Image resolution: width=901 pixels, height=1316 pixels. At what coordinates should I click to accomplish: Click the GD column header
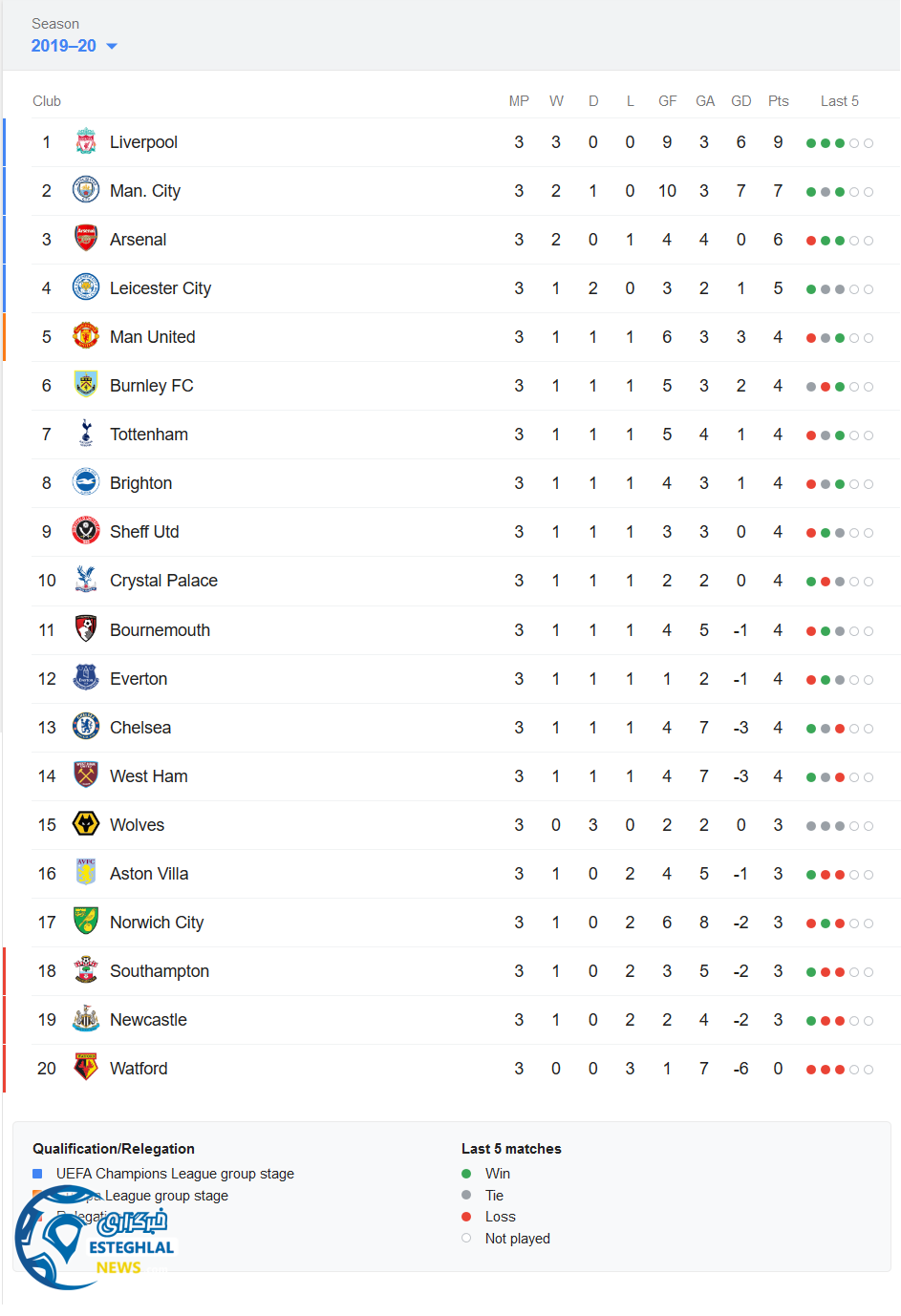[x=740, y=101]
